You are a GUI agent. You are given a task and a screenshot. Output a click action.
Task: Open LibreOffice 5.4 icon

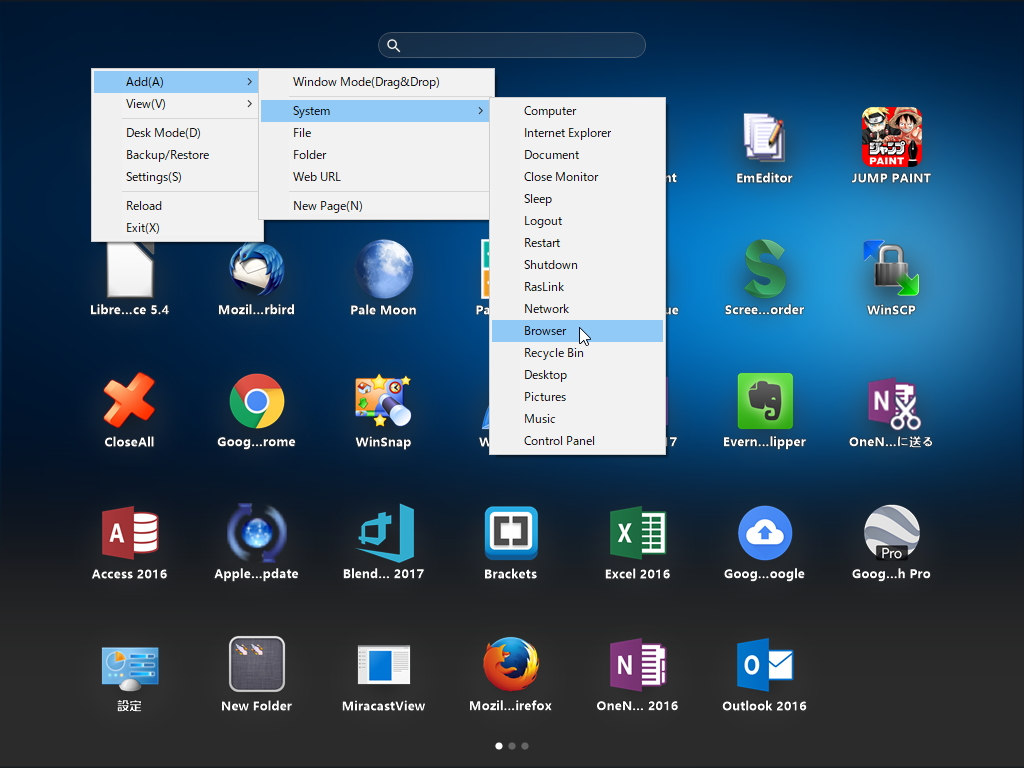click(x=129, y=270)
